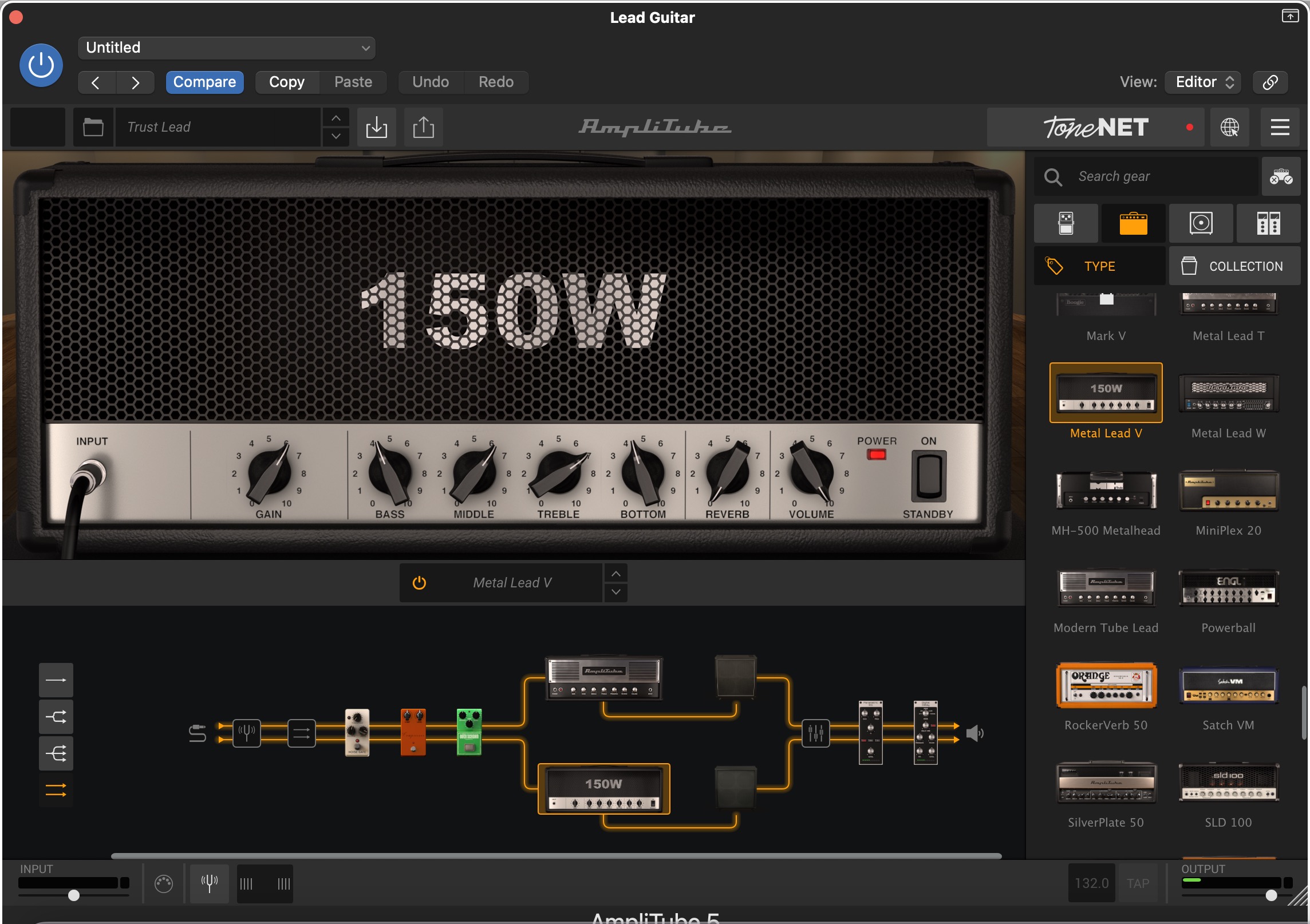Screen dimensions: 1310x924
Task: Select the COLLECTION sorting tab
Action: pyautogui.click(x=1235, y=266)
